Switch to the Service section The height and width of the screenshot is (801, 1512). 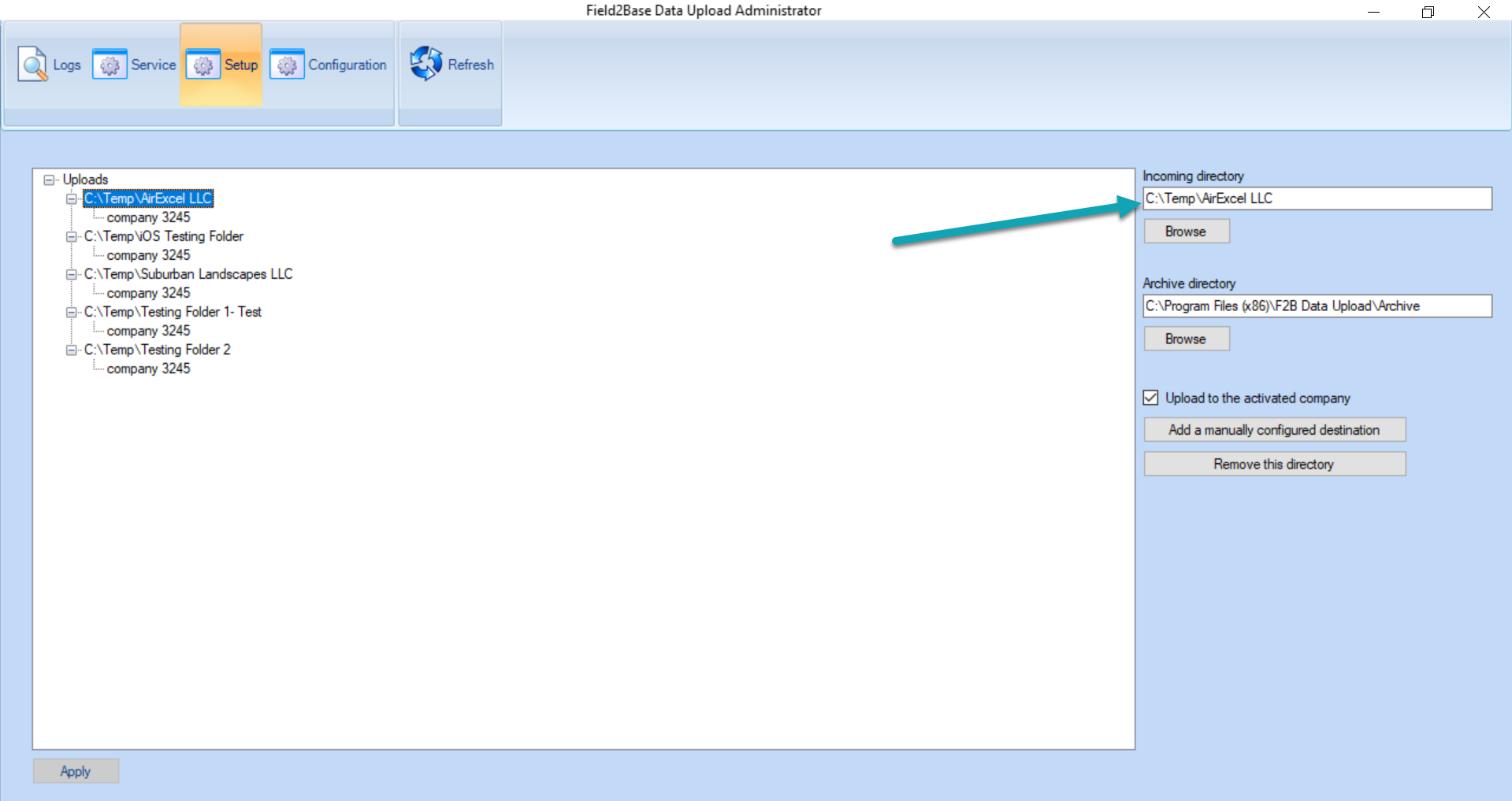click(x=154, y=65)
